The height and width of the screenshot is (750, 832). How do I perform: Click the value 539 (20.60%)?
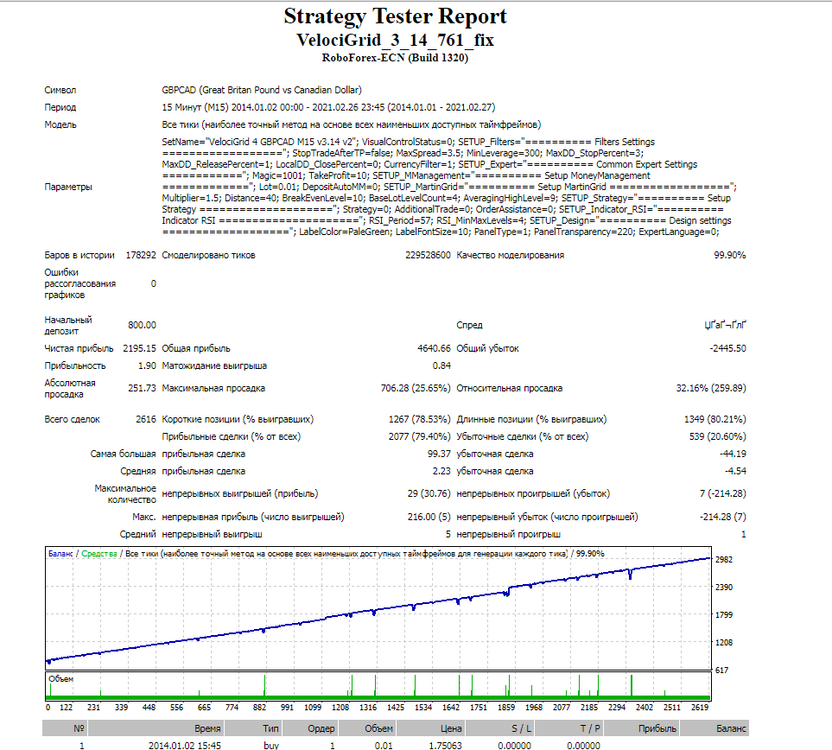[717, 437]
